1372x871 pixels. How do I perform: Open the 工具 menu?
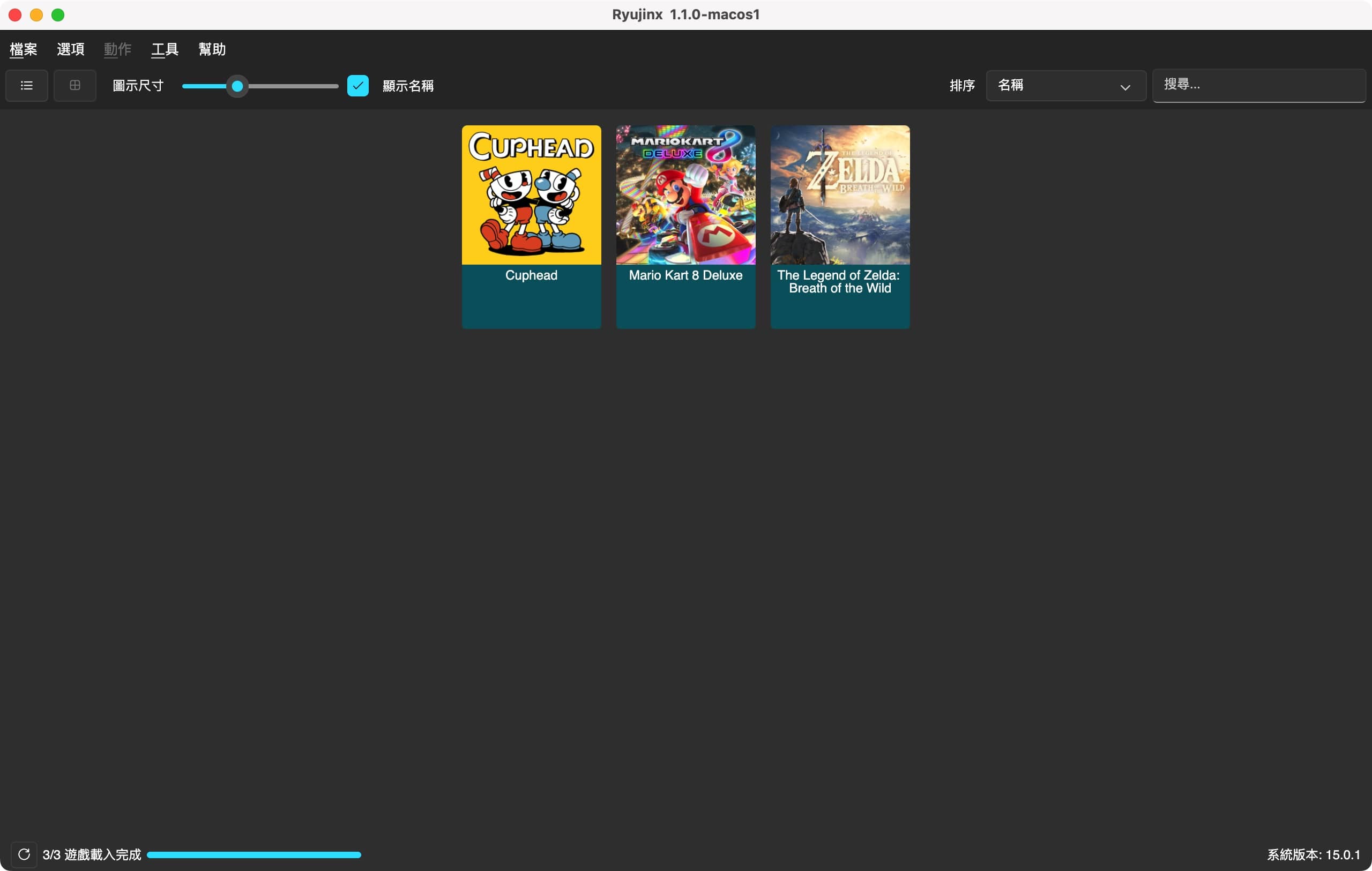pos(165,50)
